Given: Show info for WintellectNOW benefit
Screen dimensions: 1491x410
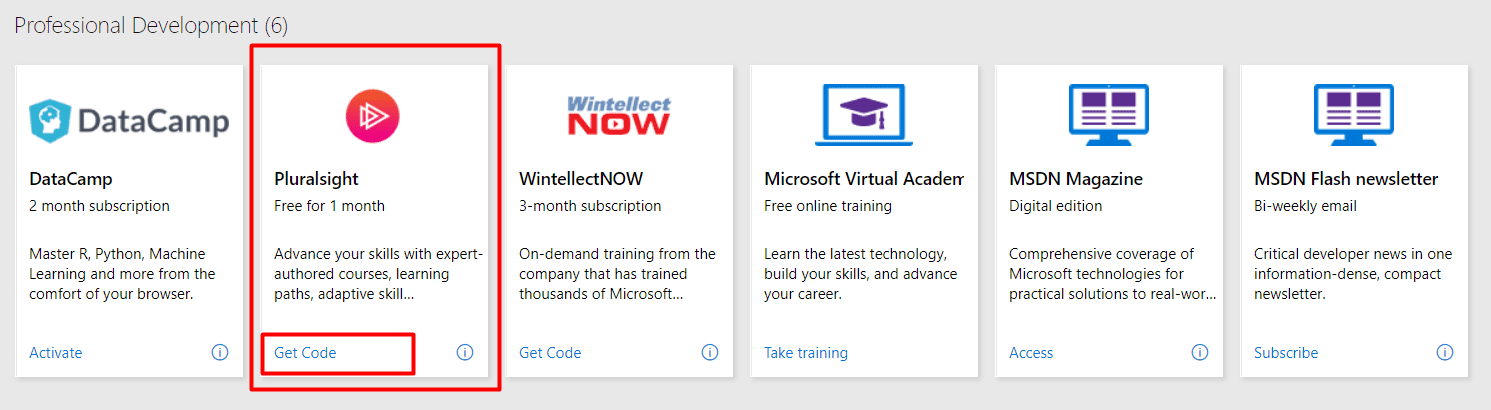Looking at the screenshot, I should [710, 352].
